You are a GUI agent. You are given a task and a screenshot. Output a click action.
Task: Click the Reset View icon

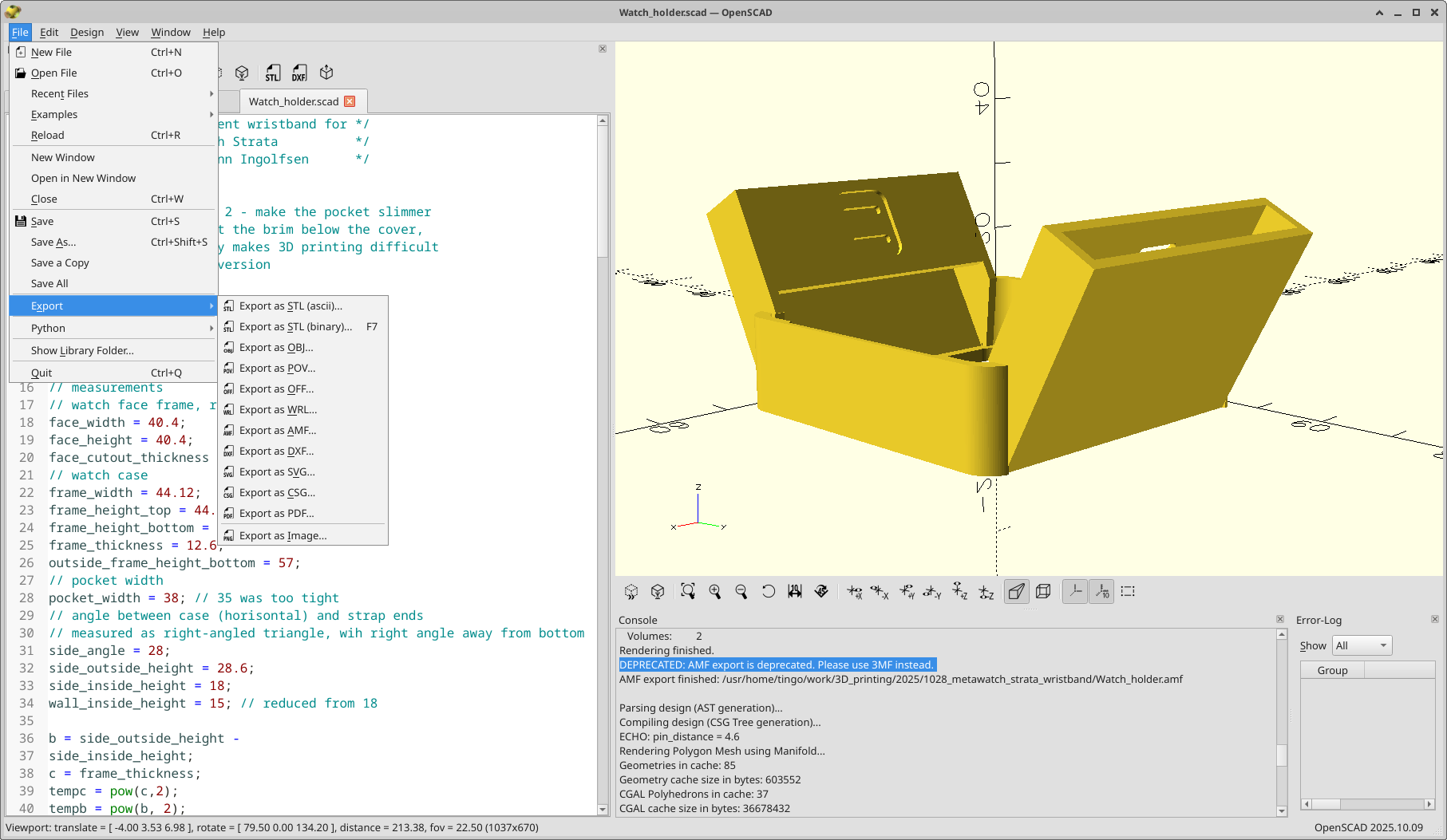pyautogui.click(x=768, y=592)
